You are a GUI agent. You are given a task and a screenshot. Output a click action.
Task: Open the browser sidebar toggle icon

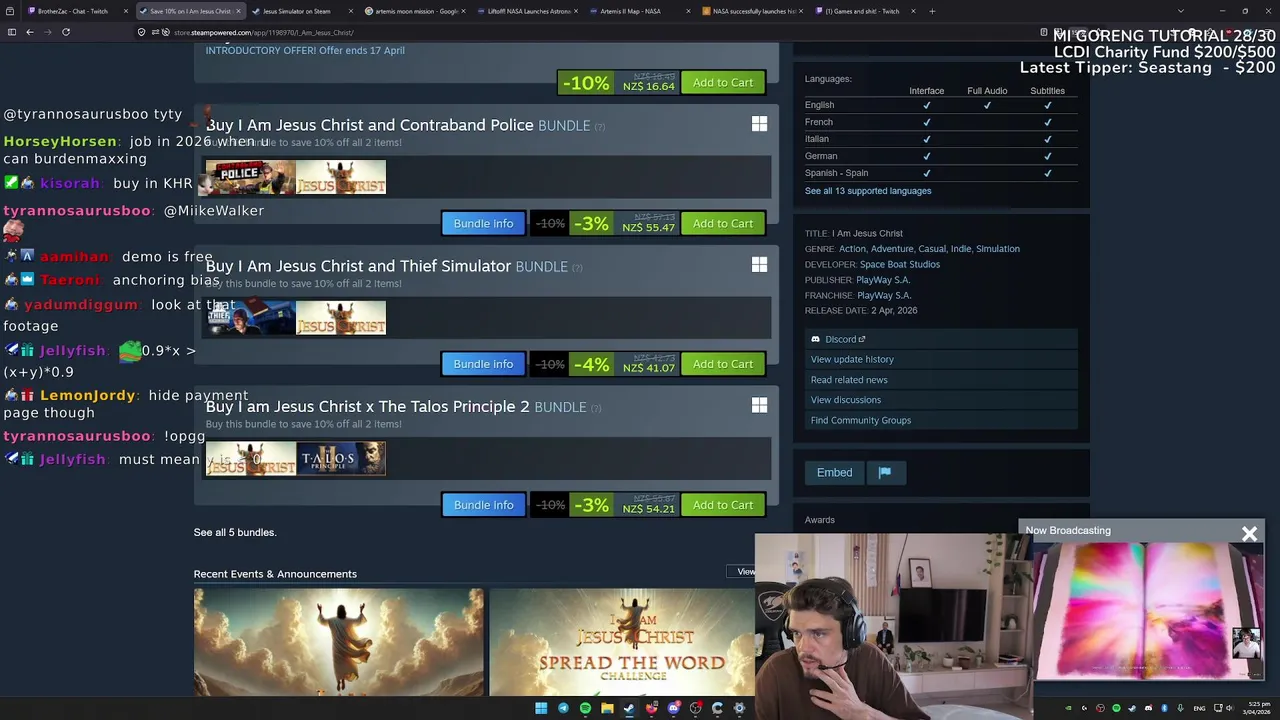coord(11,32)
